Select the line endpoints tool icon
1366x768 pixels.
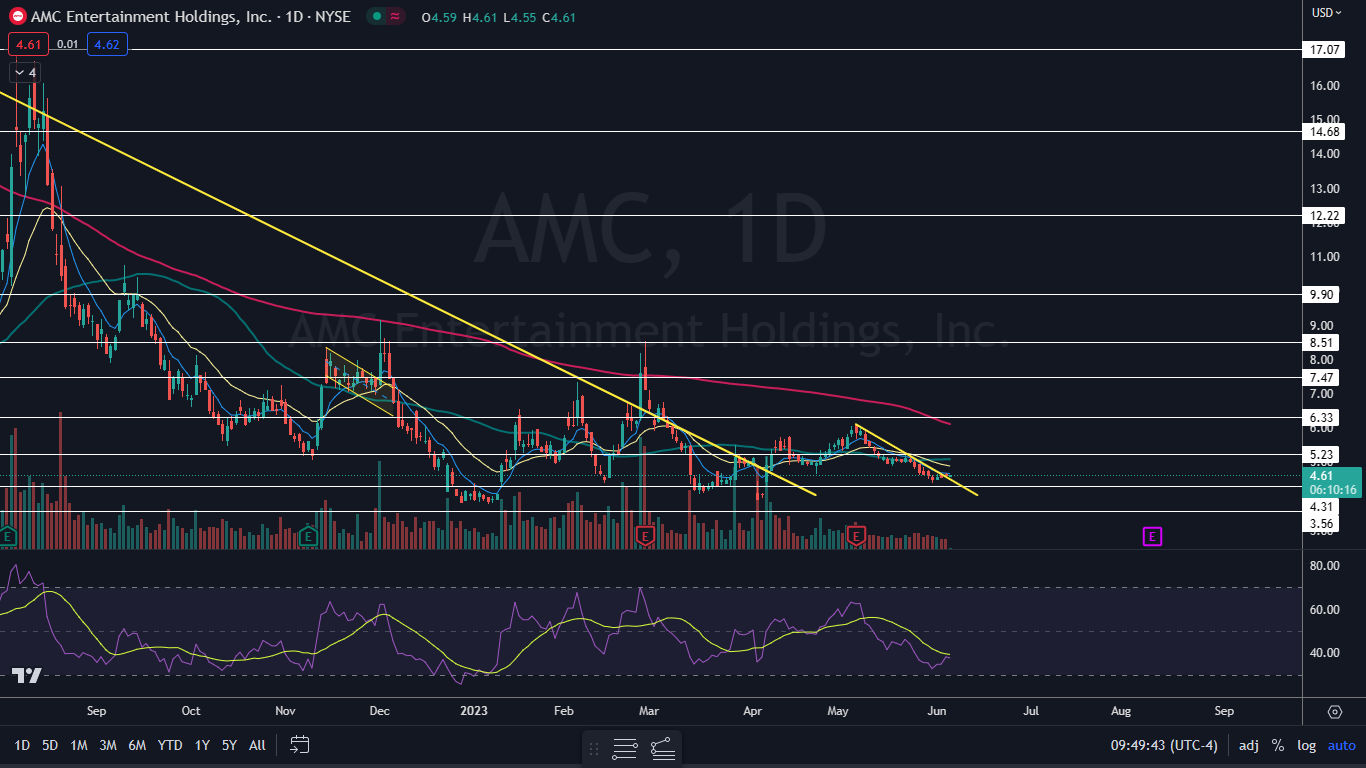662,748
